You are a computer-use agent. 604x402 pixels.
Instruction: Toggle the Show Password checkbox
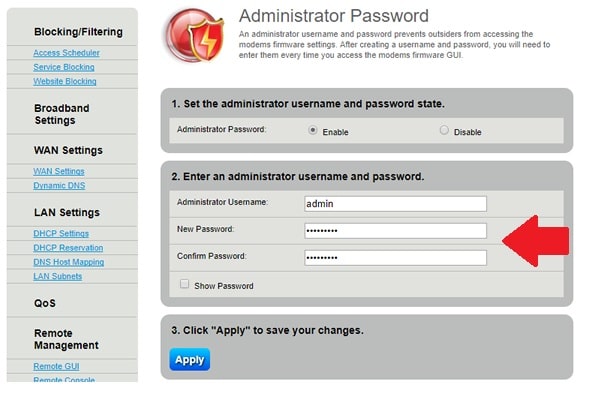pos(184,284)
